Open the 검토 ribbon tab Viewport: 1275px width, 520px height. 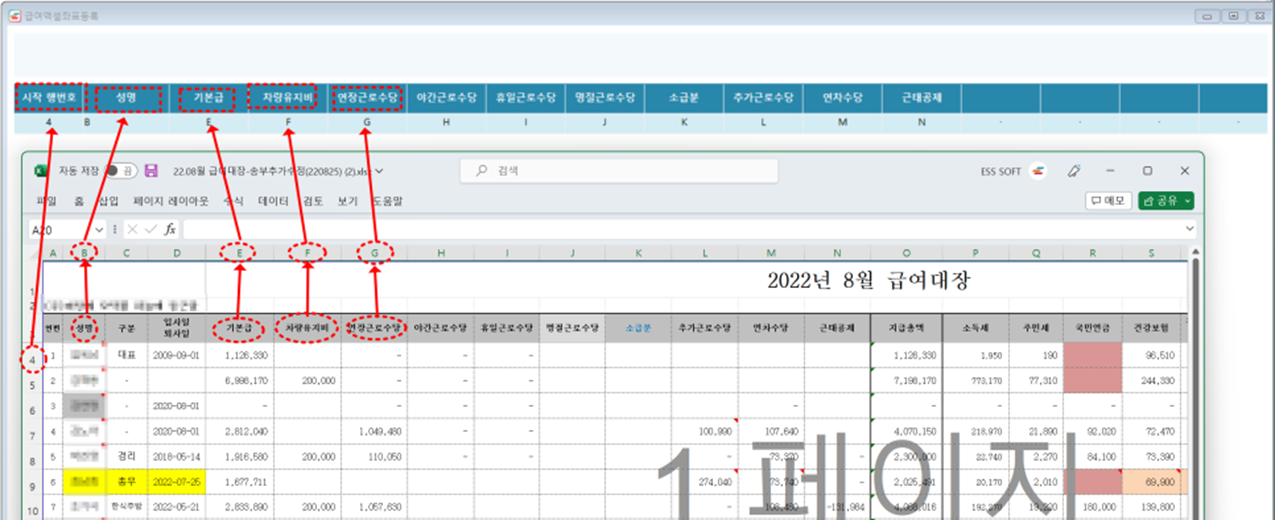313,201
